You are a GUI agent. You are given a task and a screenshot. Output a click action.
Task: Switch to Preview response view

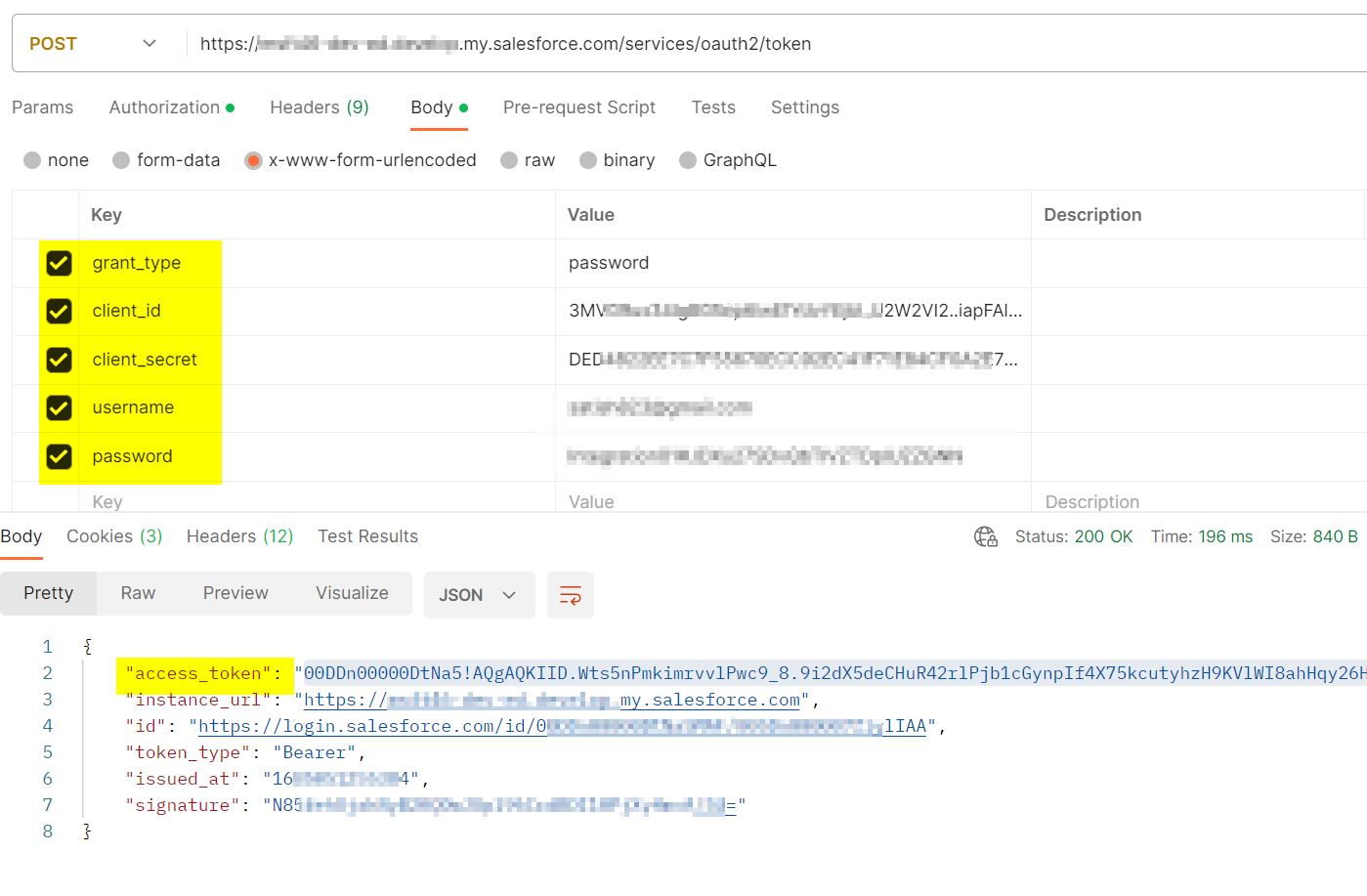coord(235,593)
